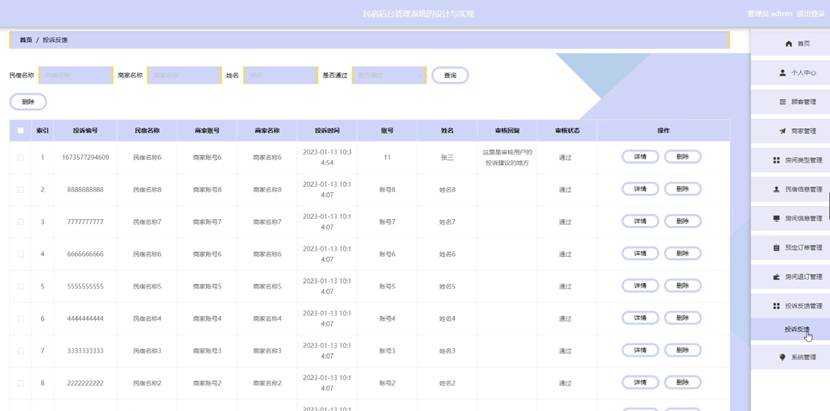This screenshot has height=411, width=830.
Task: Delete row 7 with complaint 3333333333
Action: (683, 351)
